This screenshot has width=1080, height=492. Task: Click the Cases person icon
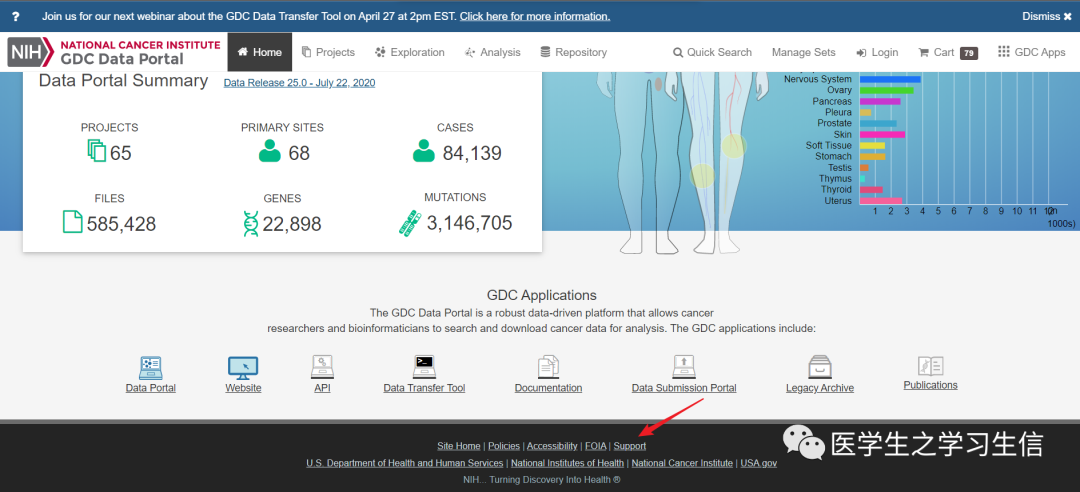point(424,151)
